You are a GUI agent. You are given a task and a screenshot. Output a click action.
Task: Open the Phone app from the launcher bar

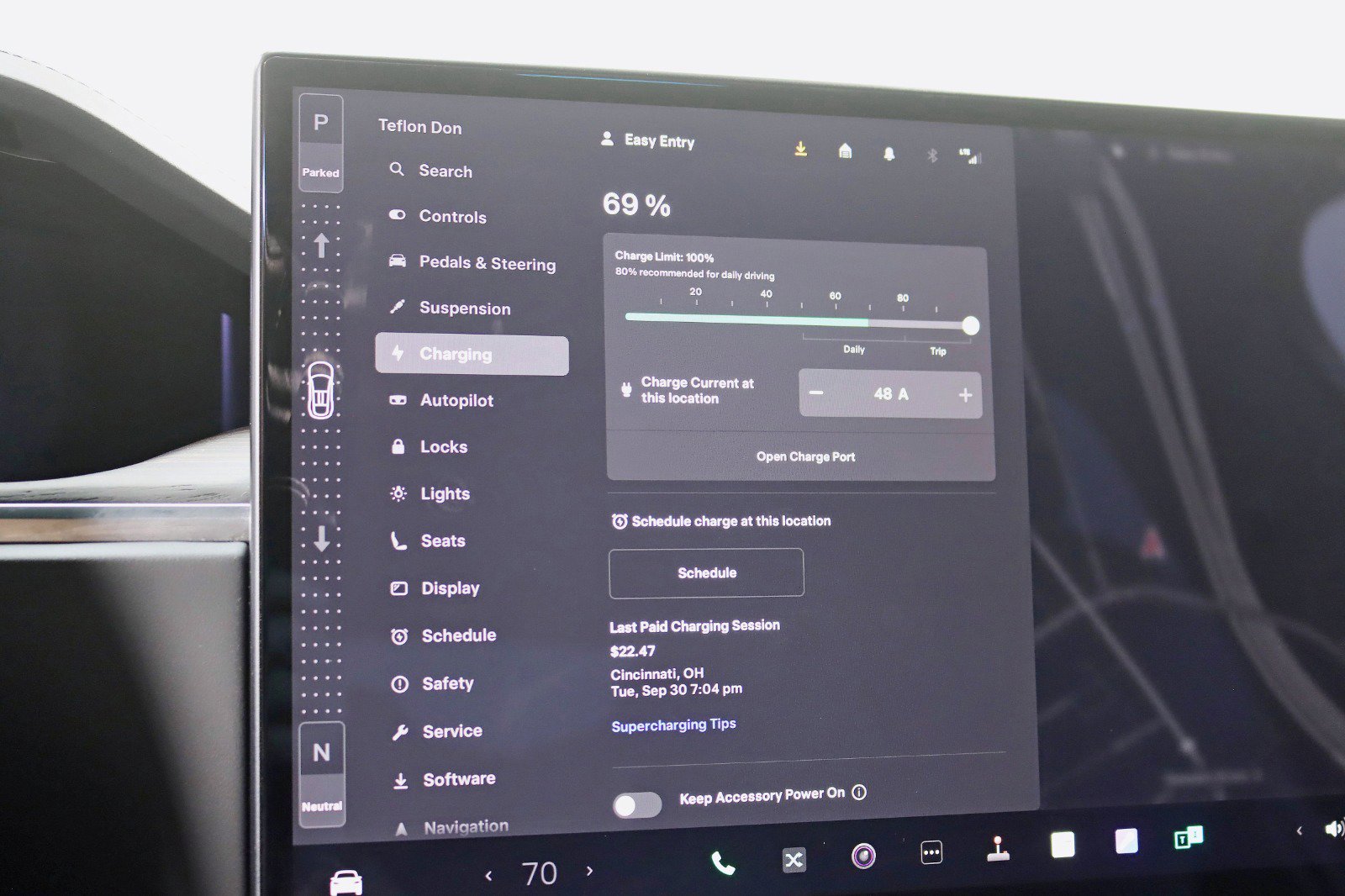(x=721, y=861)
